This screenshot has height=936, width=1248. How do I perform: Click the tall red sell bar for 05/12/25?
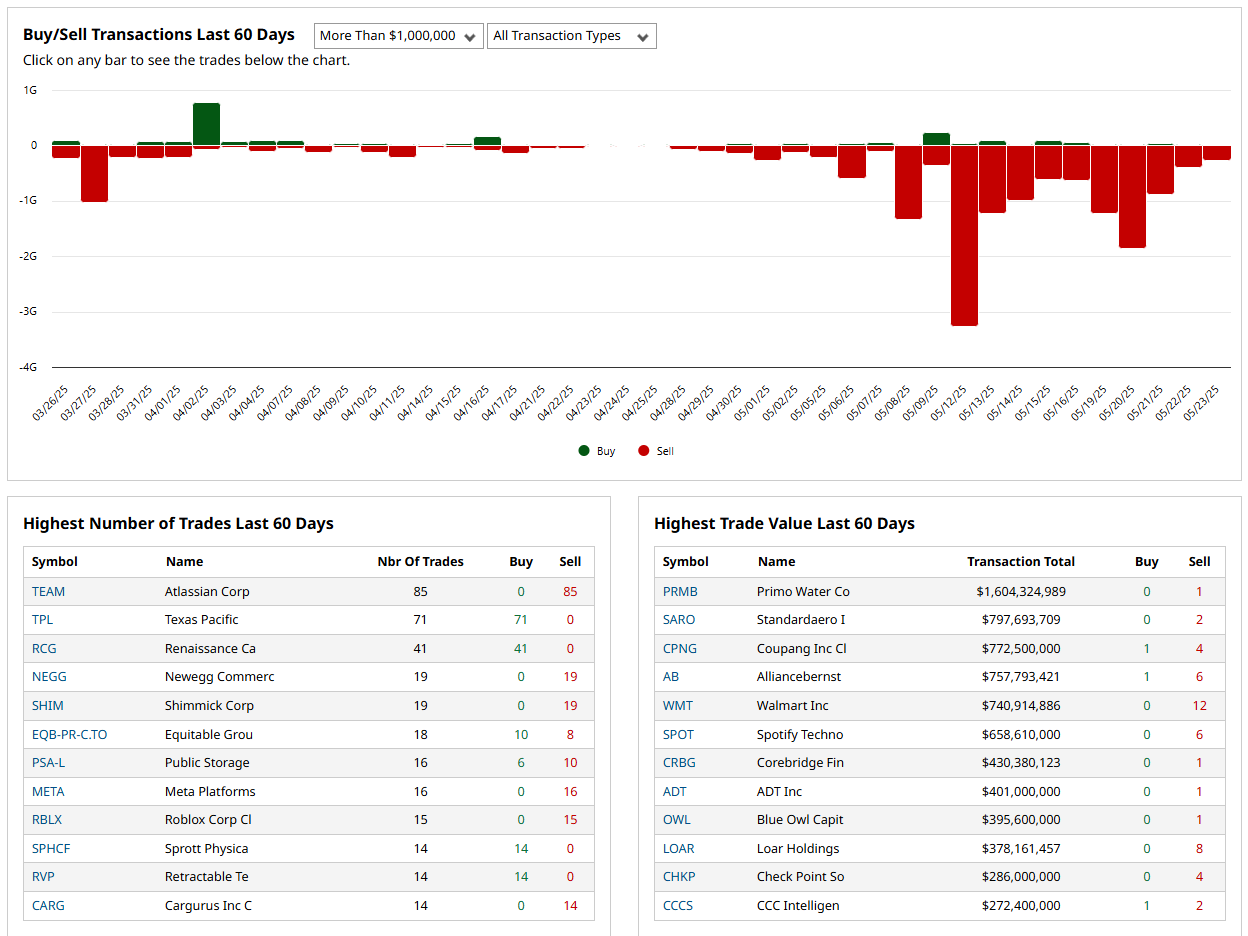[964, 236]
